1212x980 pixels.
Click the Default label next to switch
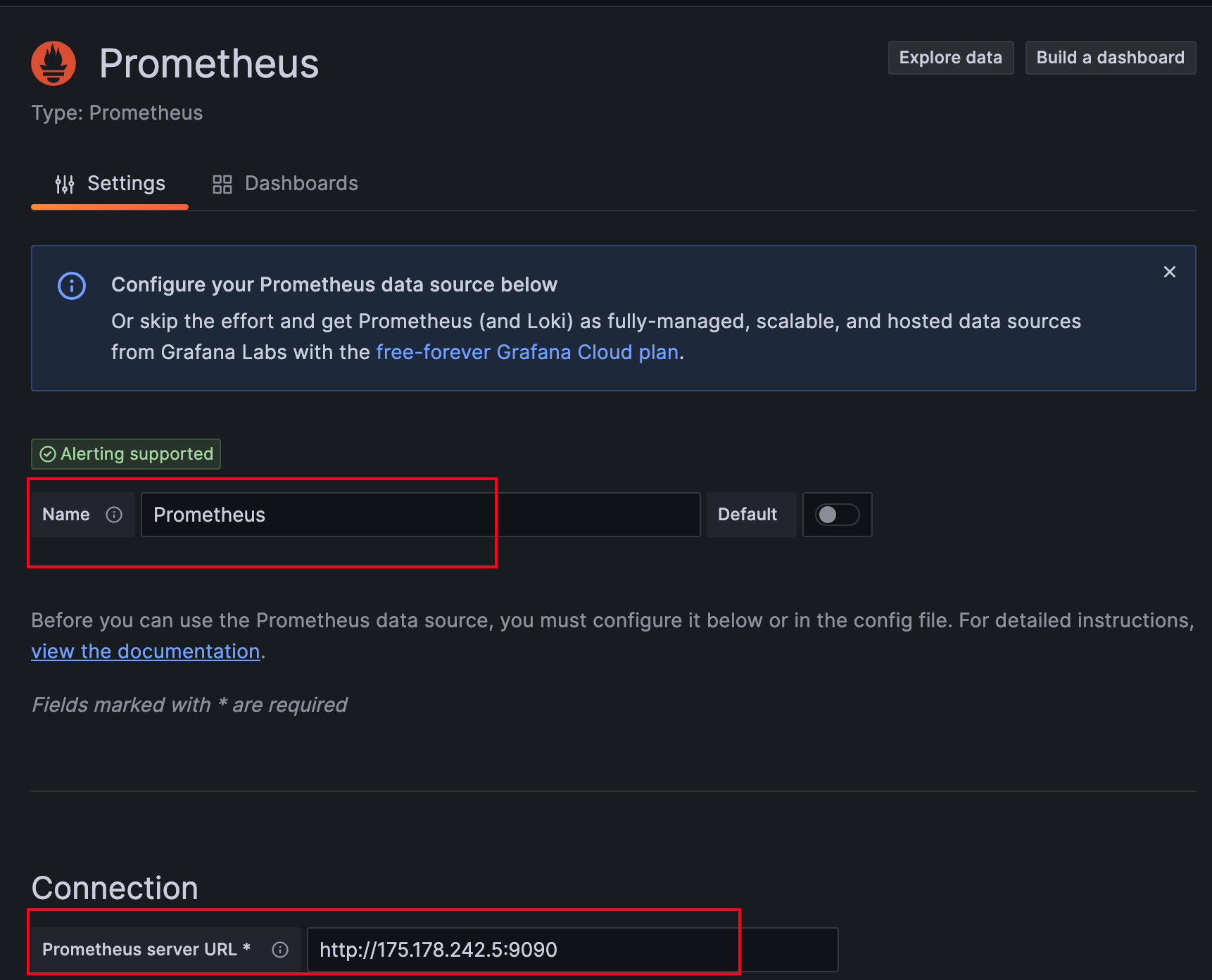[x=748, y=515]
